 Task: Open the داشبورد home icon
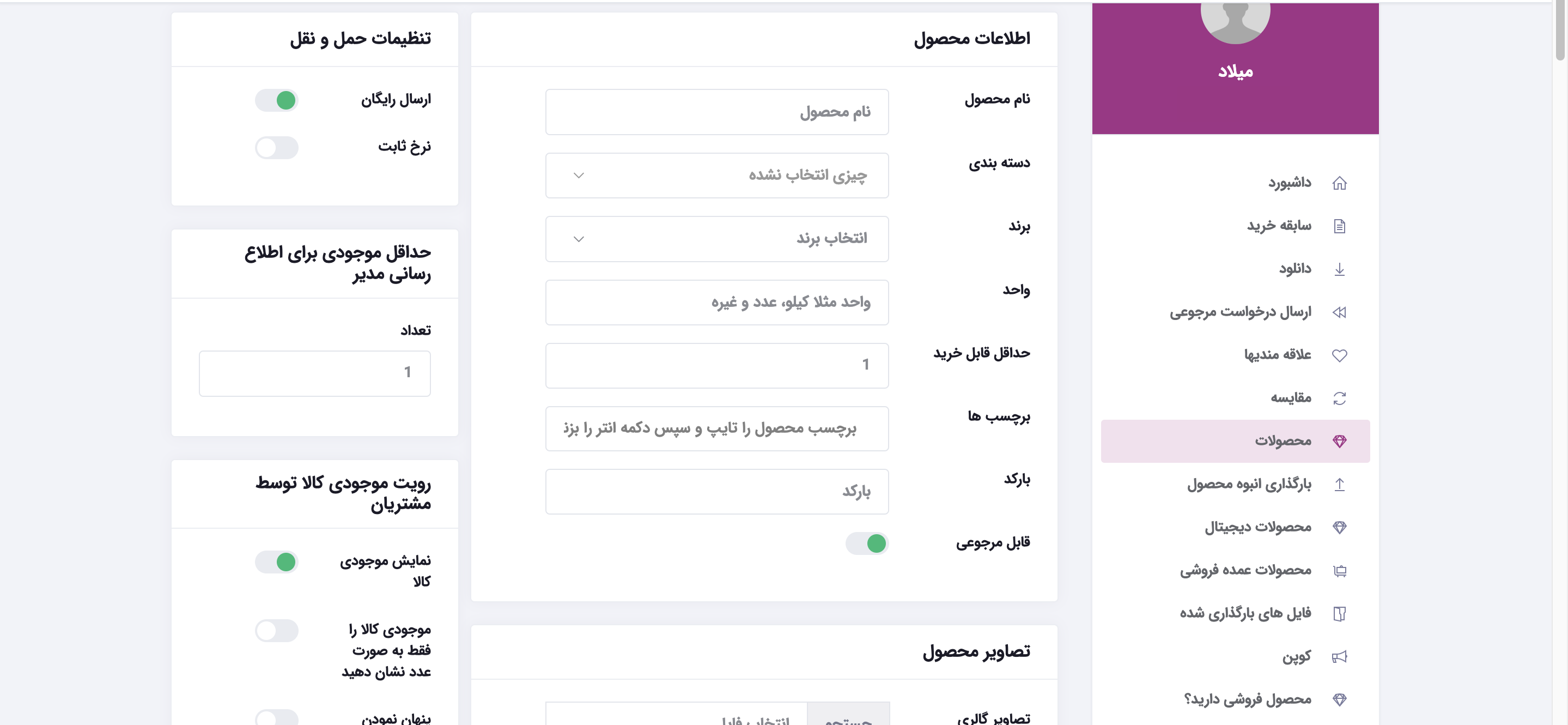pos(1341,182)
